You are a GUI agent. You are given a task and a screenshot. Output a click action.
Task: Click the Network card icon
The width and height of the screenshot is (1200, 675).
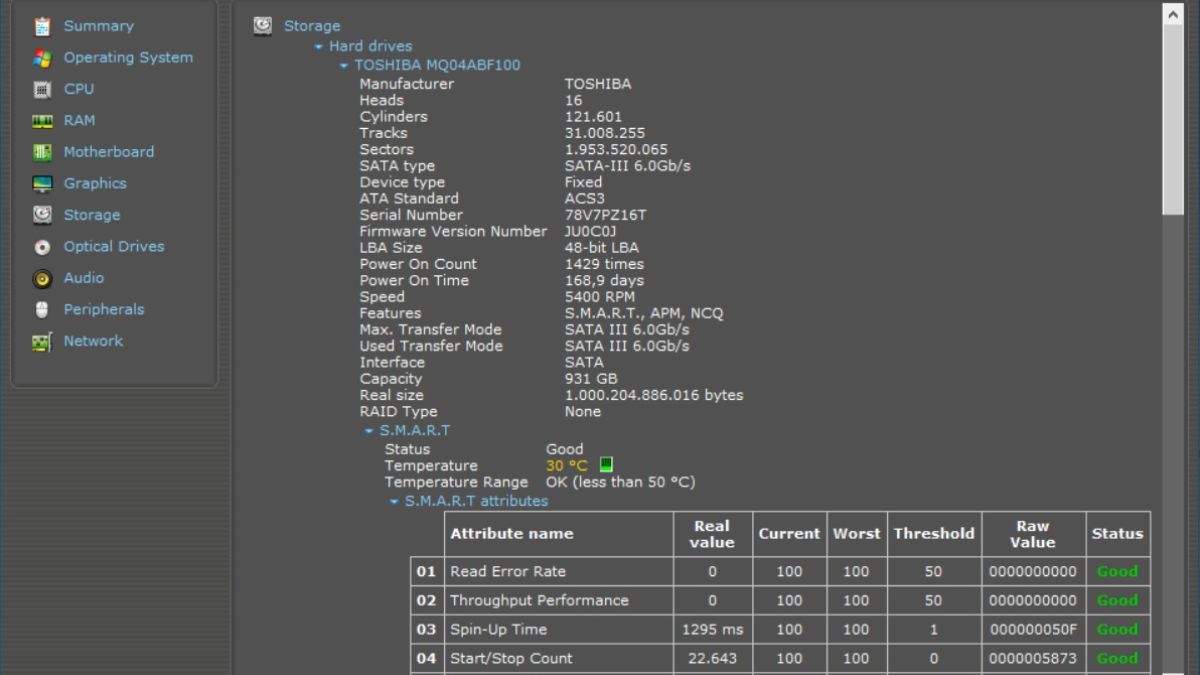point(42,341)
